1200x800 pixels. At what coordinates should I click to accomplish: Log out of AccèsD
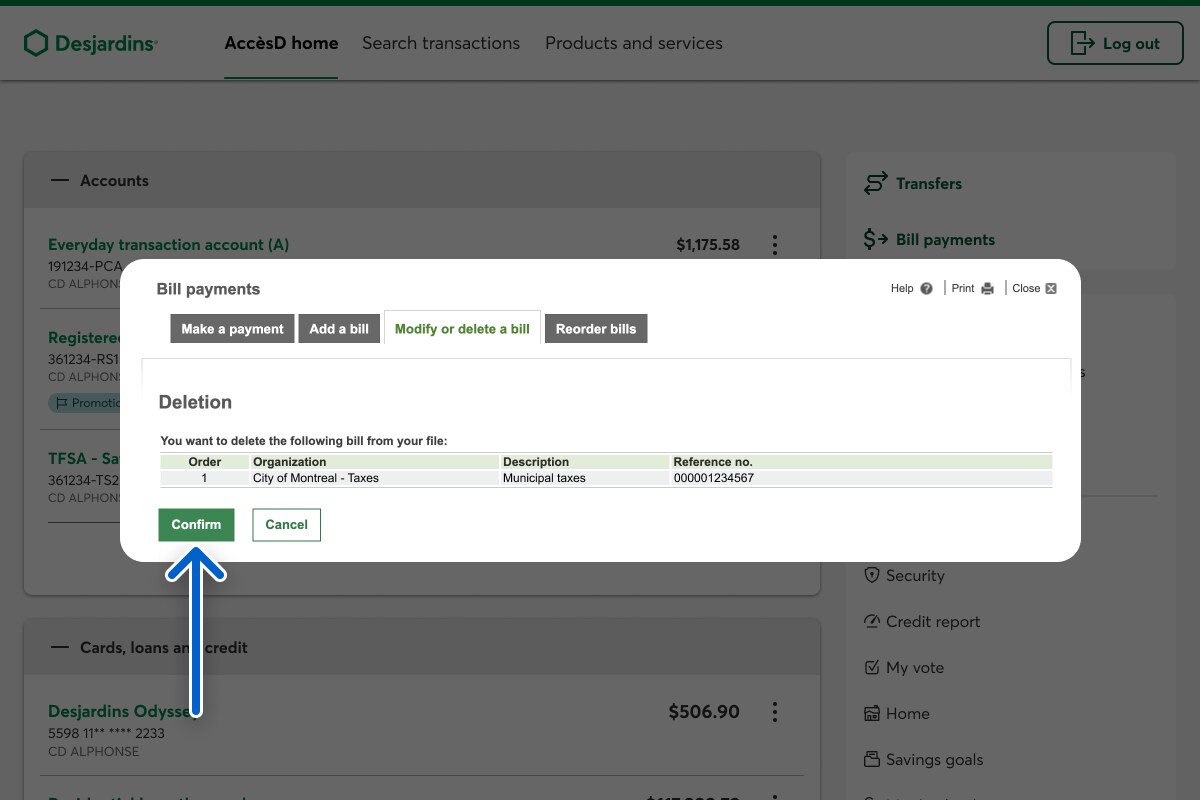1114,44
